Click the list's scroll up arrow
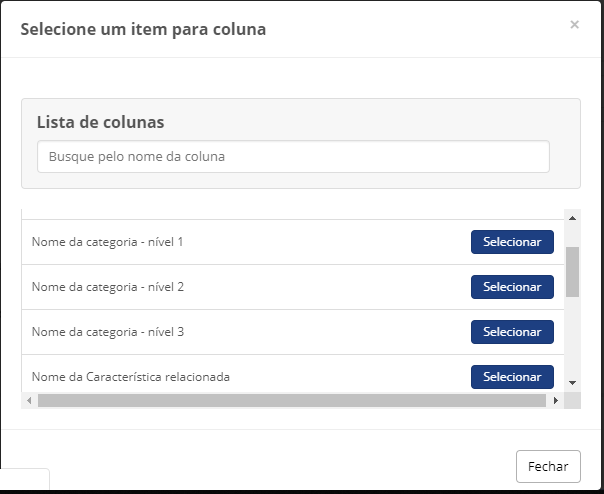 572,218
